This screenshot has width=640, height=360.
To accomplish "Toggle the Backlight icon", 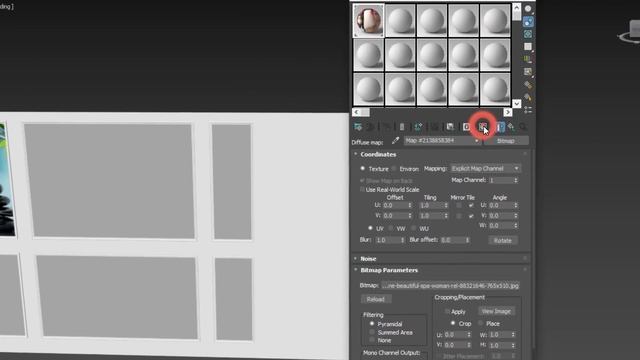I will (x=528, y=22).
